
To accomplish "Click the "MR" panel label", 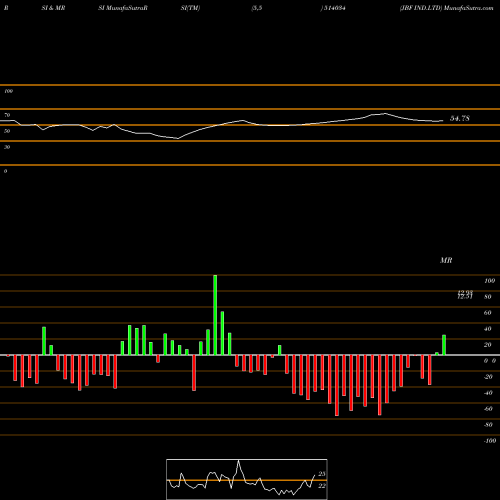I will pos(446,260).
